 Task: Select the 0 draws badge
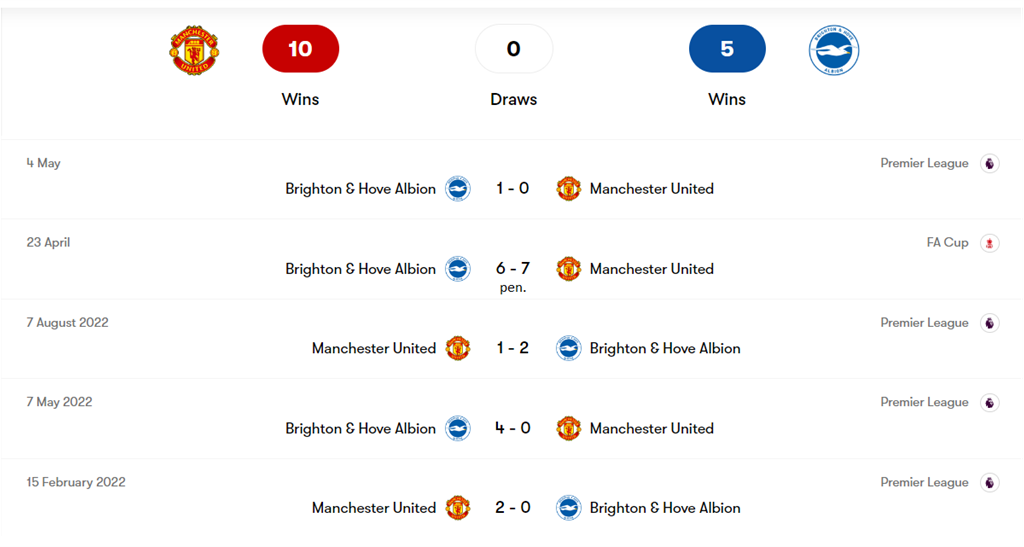(514, 49)
